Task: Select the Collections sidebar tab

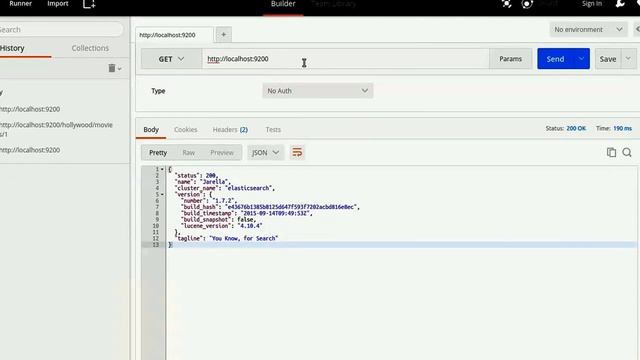Action: click(90, 48)
